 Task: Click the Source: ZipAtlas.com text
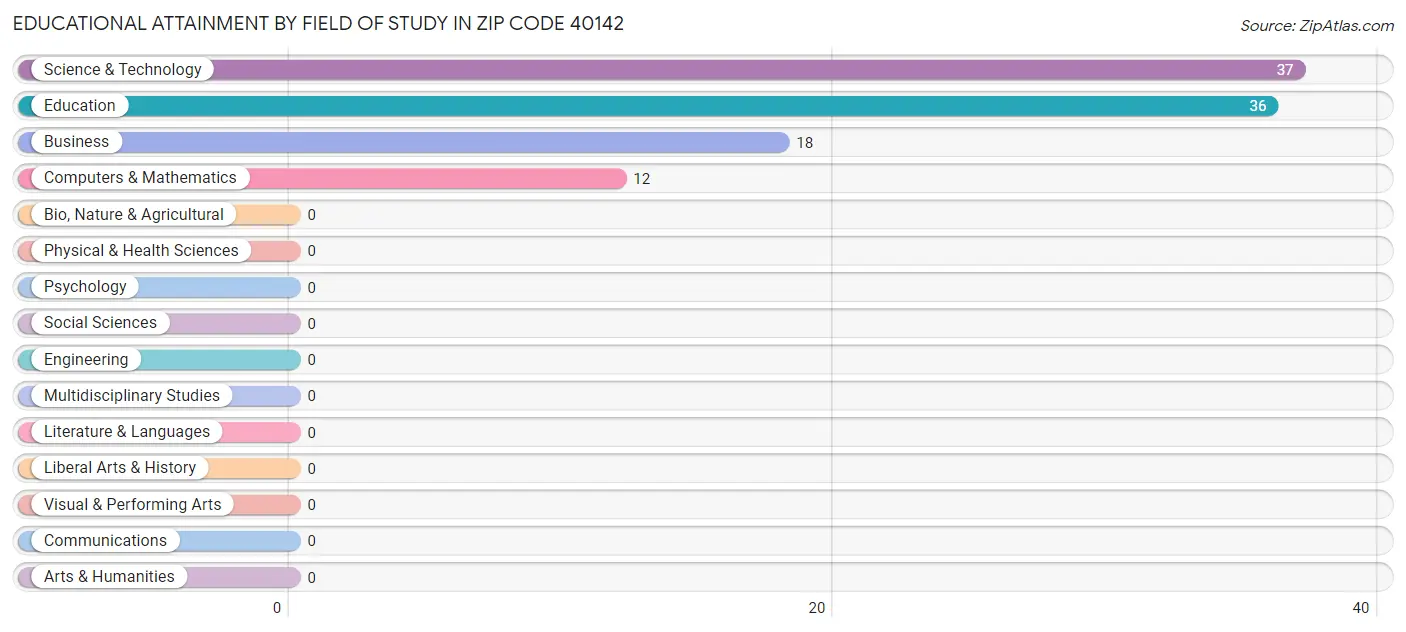[x=1317, y=26]
